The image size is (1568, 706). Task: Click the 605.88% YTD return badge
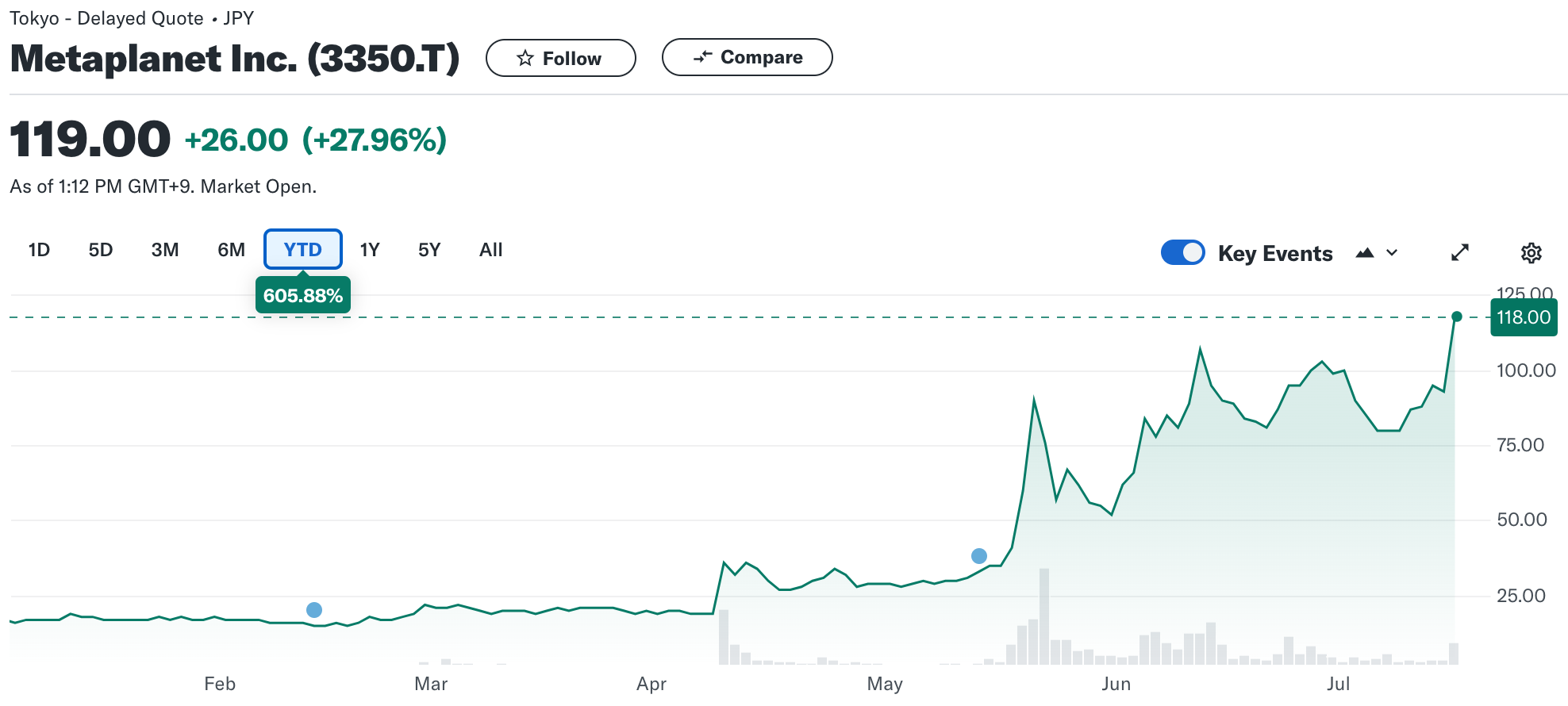[x=302, y=295]
